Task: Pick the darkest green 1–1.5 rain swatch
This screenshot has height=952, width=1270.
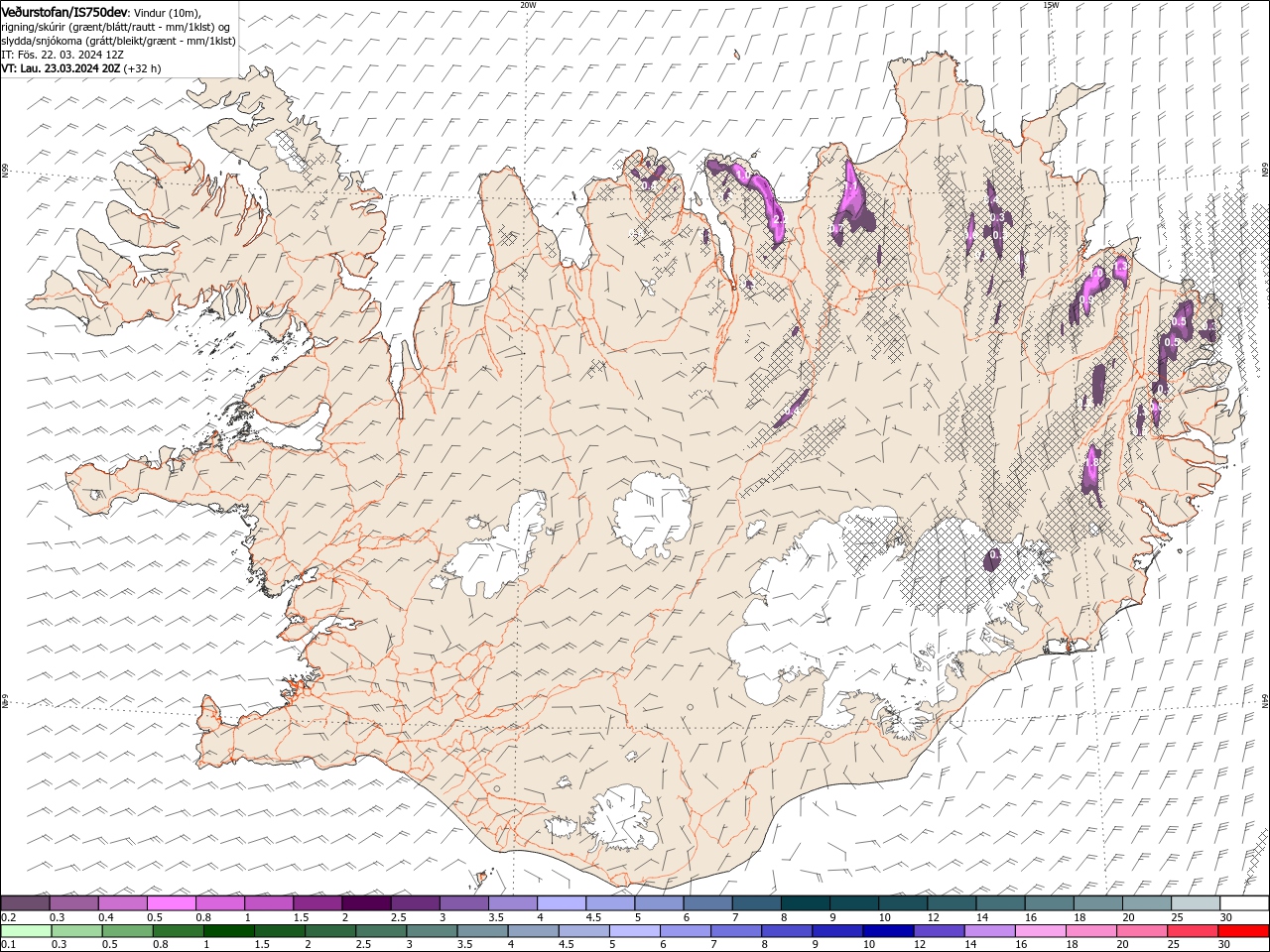Action: pos(229,931)
